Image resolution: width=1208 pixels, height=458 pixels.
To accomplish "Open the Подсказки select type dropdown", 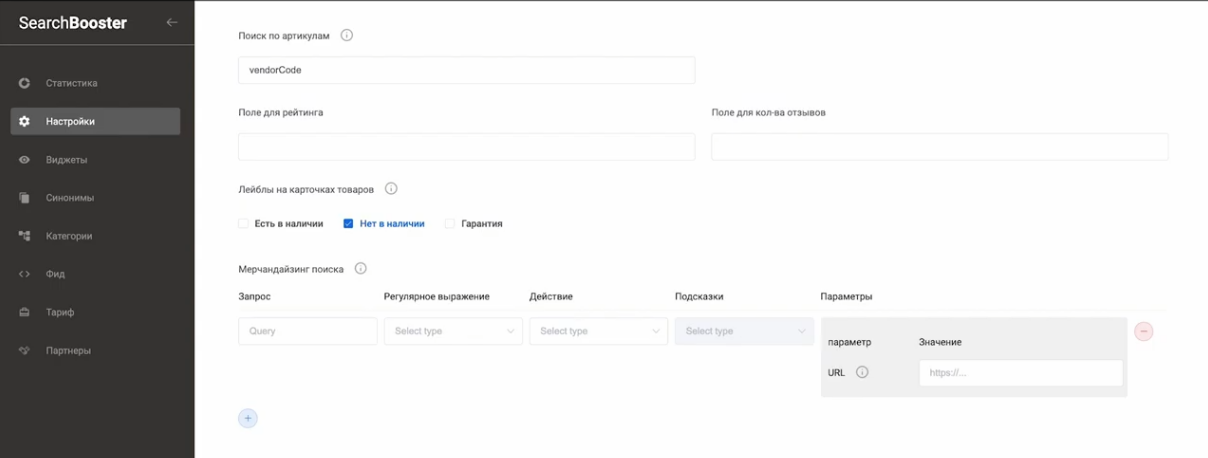I will point(744,331).
